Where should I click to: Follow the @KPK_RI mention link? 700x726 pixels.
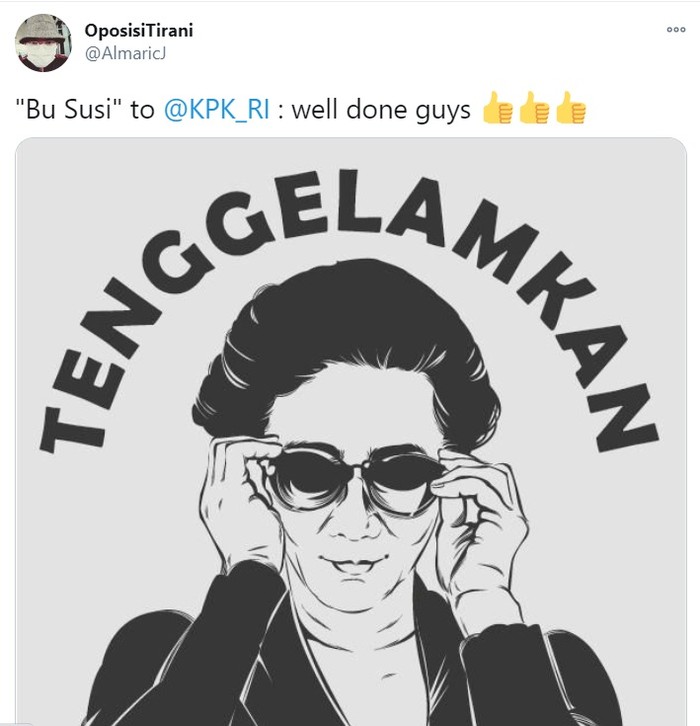click(x=215, y=110)
